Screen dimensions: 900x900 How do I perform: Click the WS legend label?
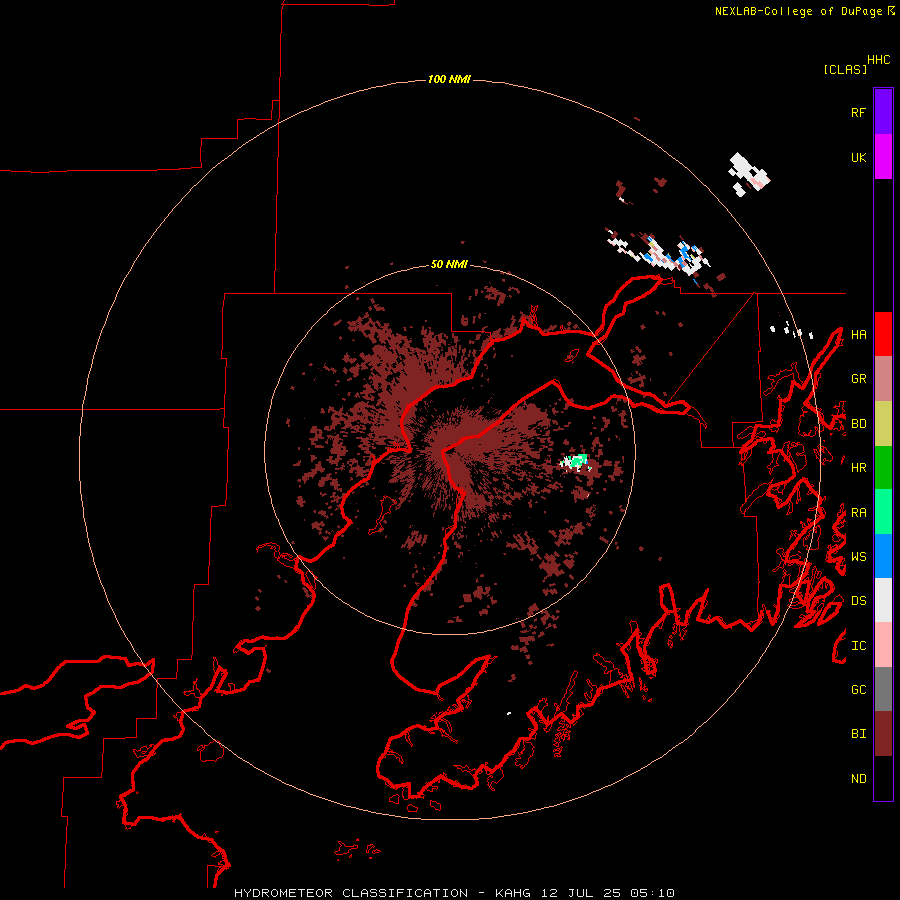pyautogui.click(x=858, y=557)
